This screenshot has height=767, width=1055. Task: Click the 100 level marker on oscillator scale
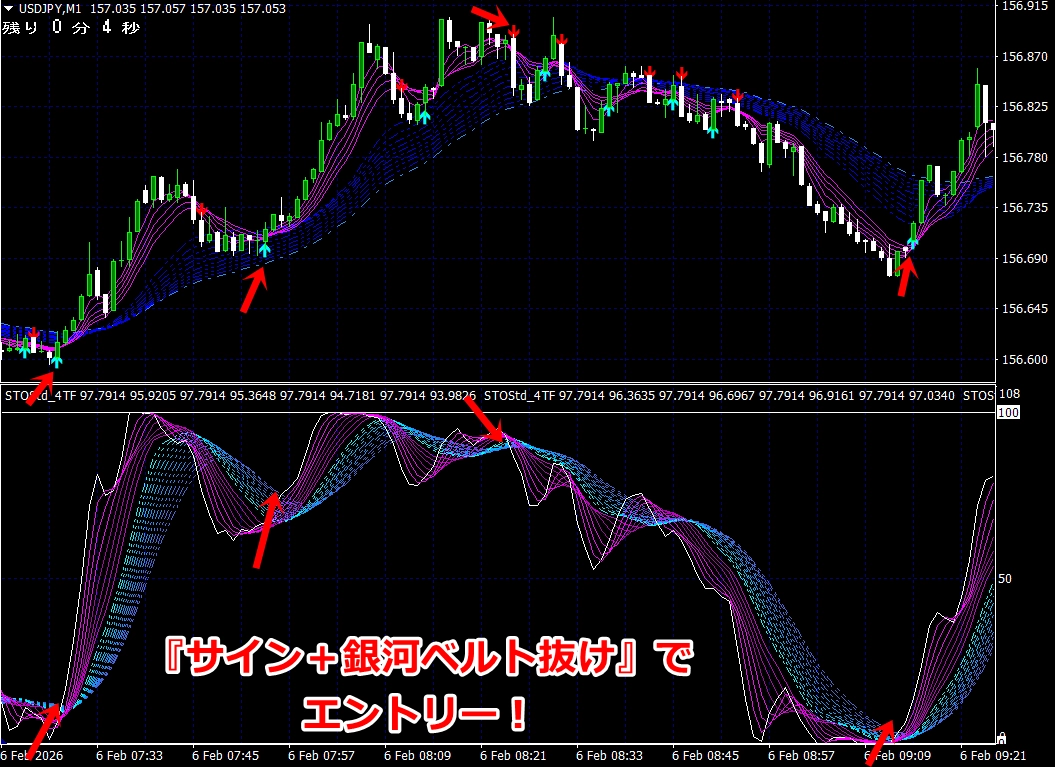pyautogui.click(x=1008, y=412)
